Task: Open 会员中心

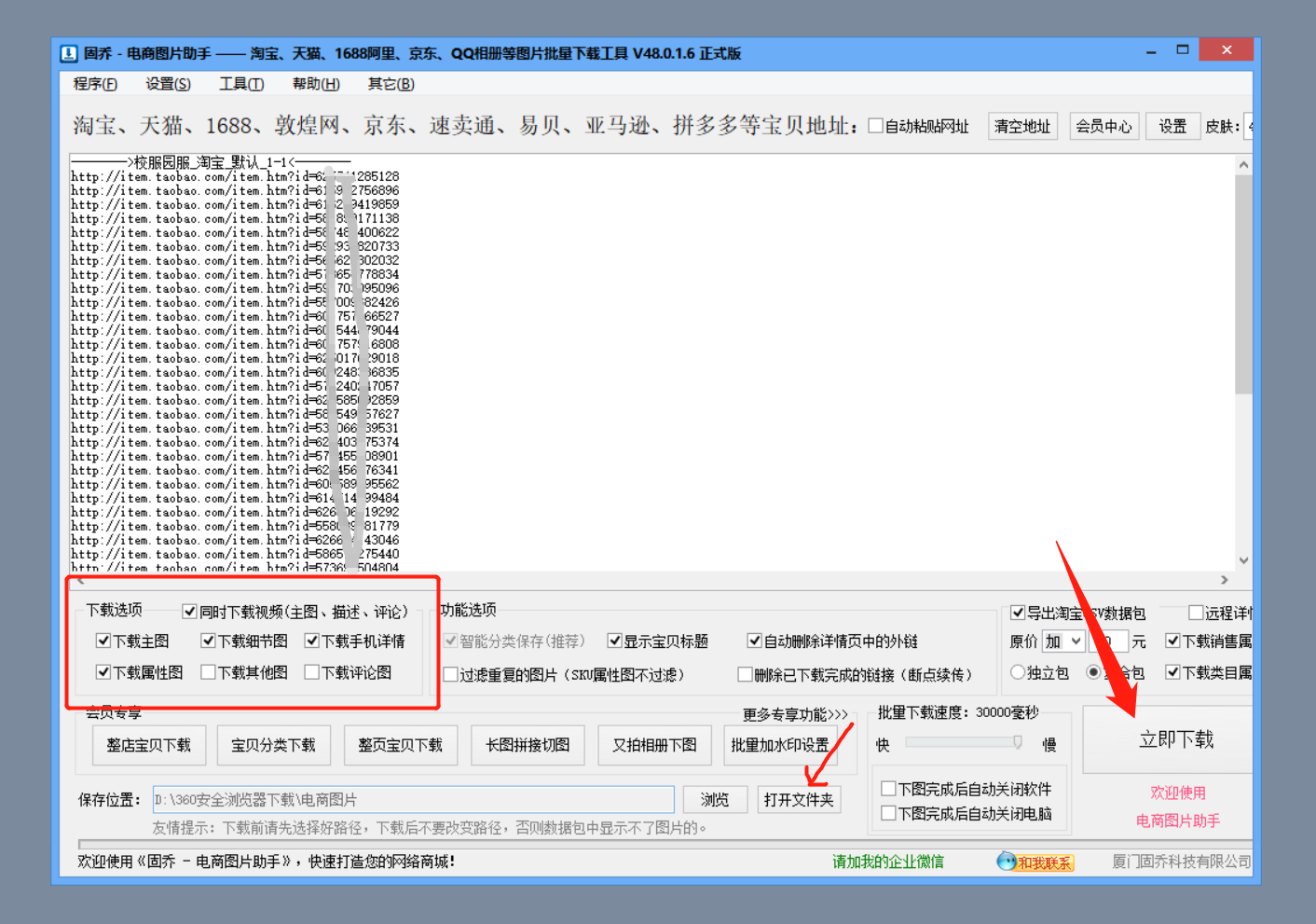Action: (x=1104, y=125)
